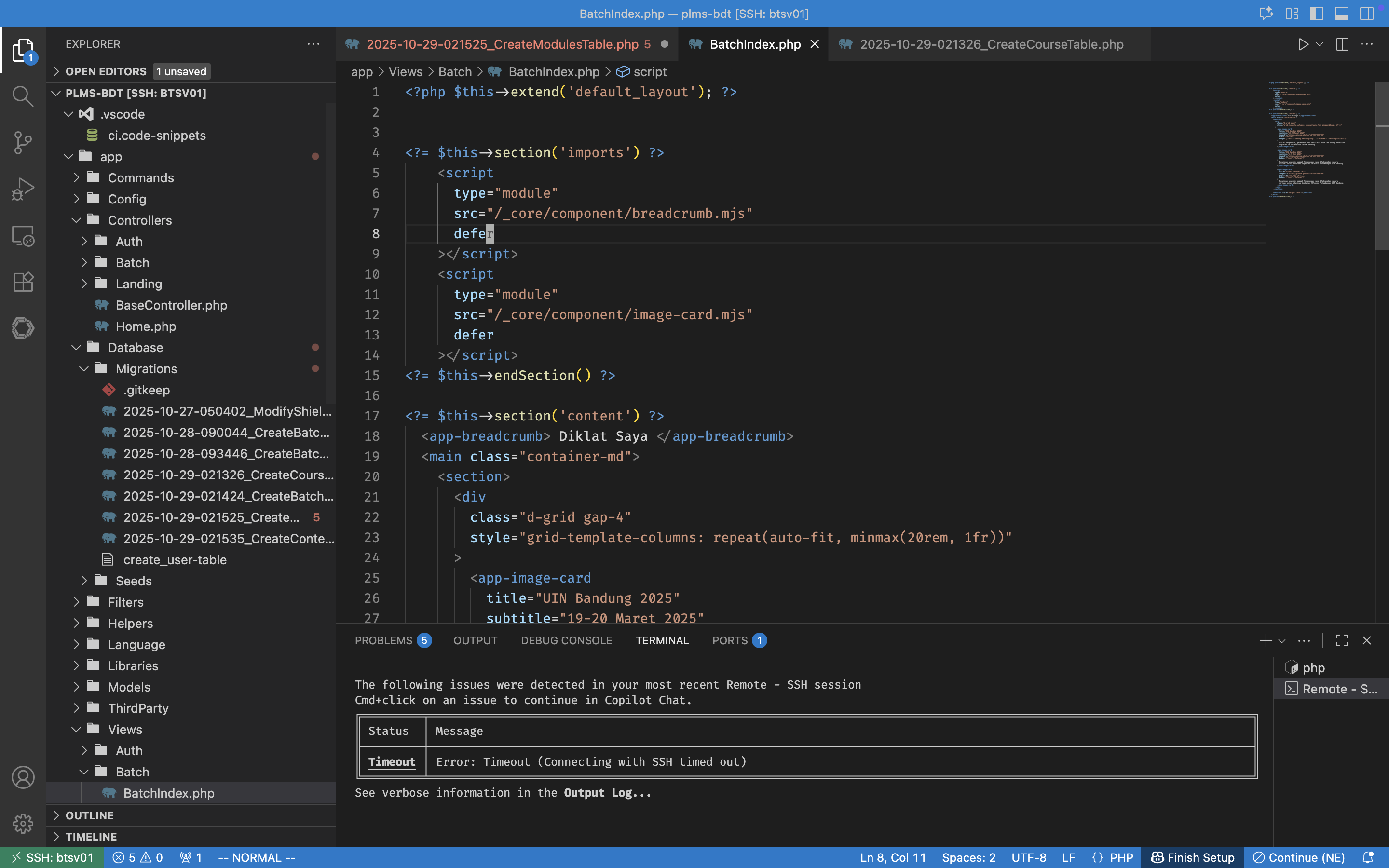Click Finish Setup in status bar
Image resolution: width=1389 pixels, height=868 pixels.
1193,858
